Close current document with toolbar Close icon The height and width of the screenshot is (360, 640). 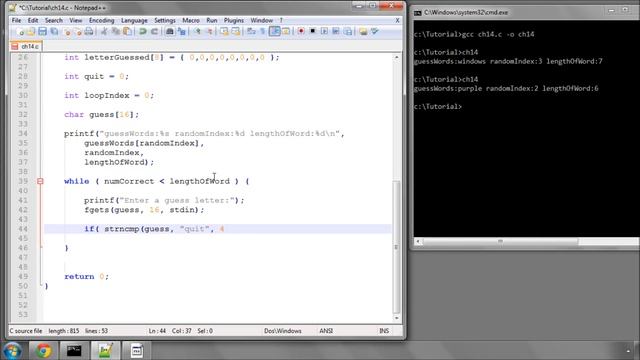67,31
